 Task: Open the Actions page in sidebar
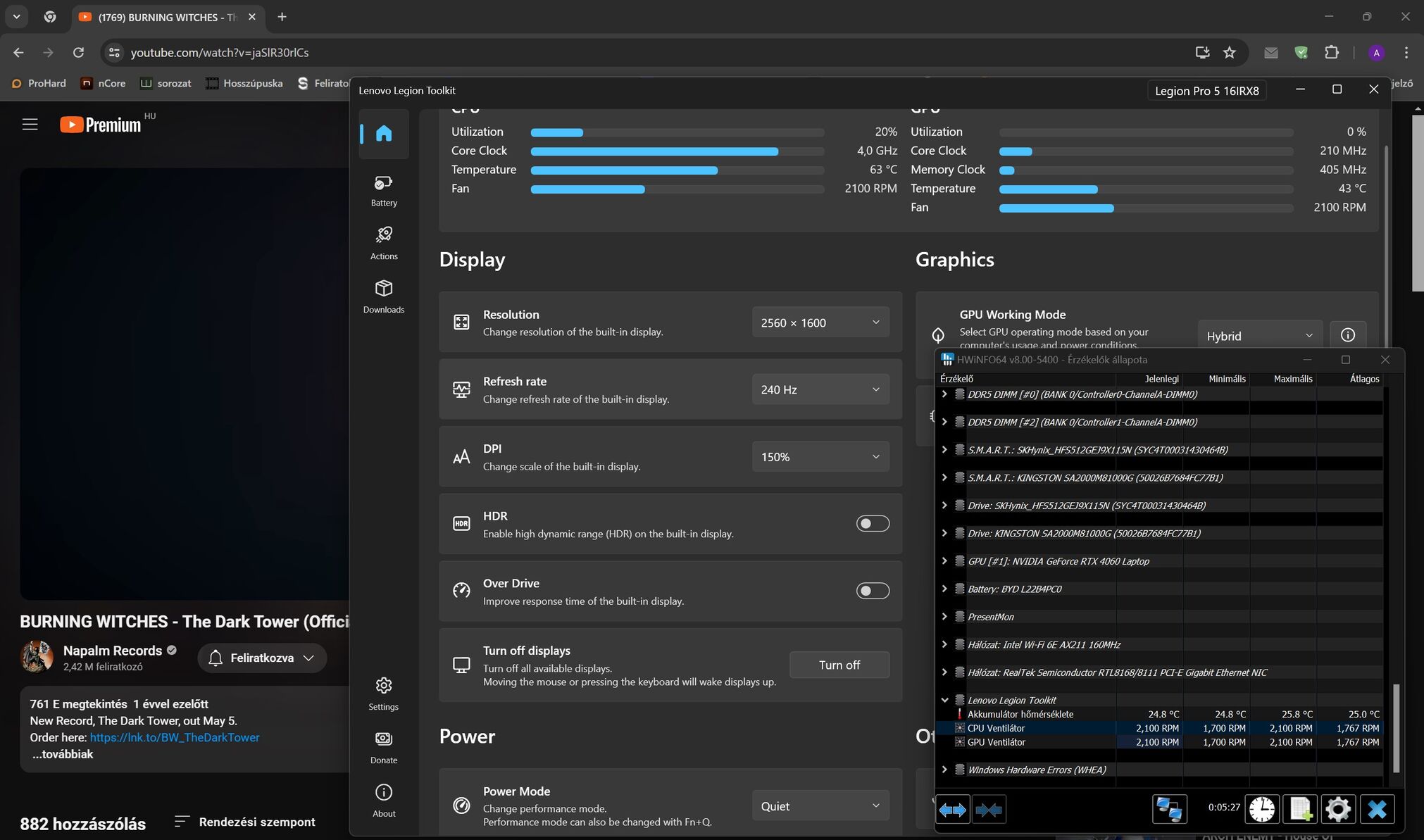[x=384, y=244]
